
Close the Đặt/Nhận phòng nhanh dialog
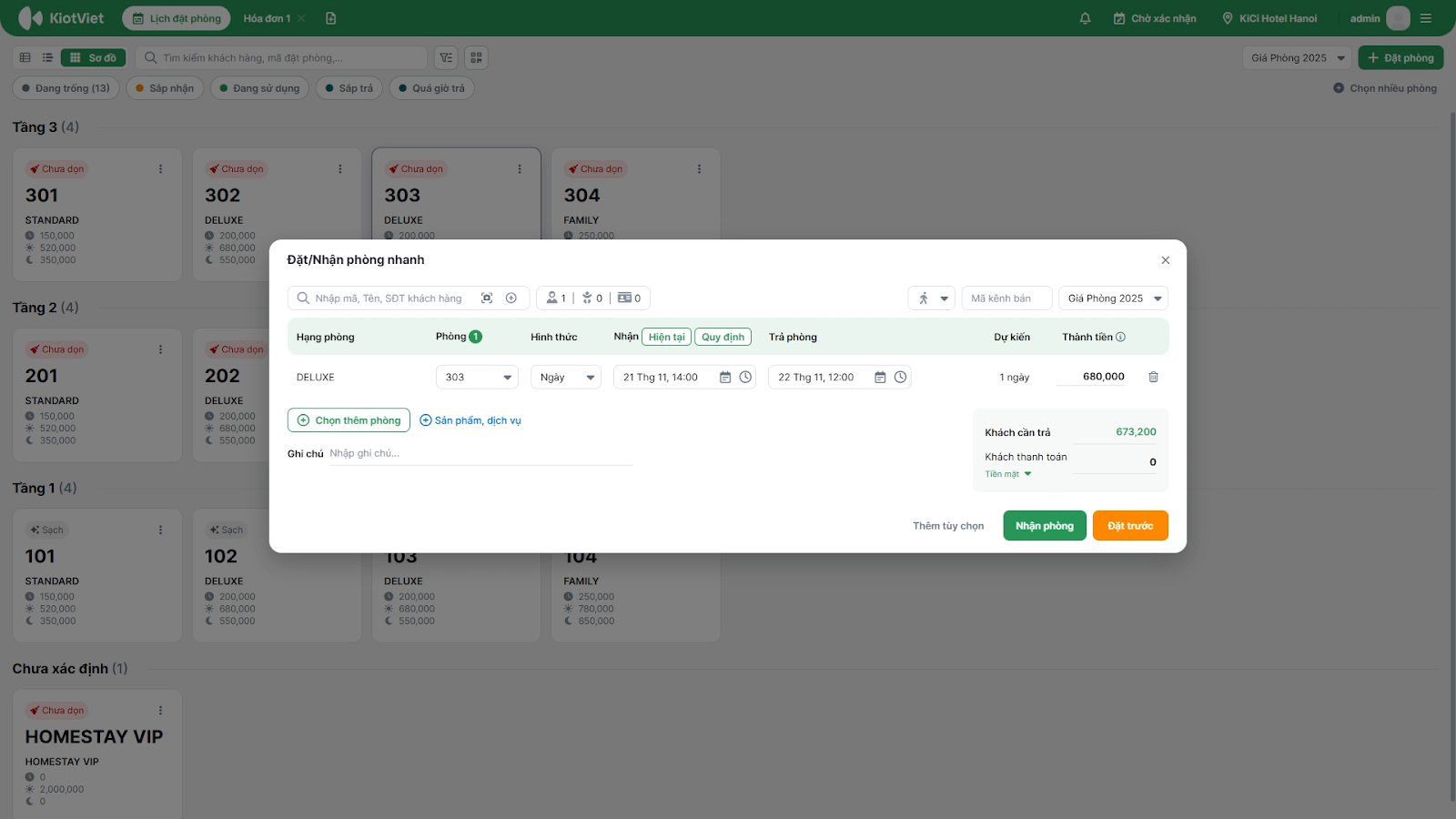(x=1165, y=260)
